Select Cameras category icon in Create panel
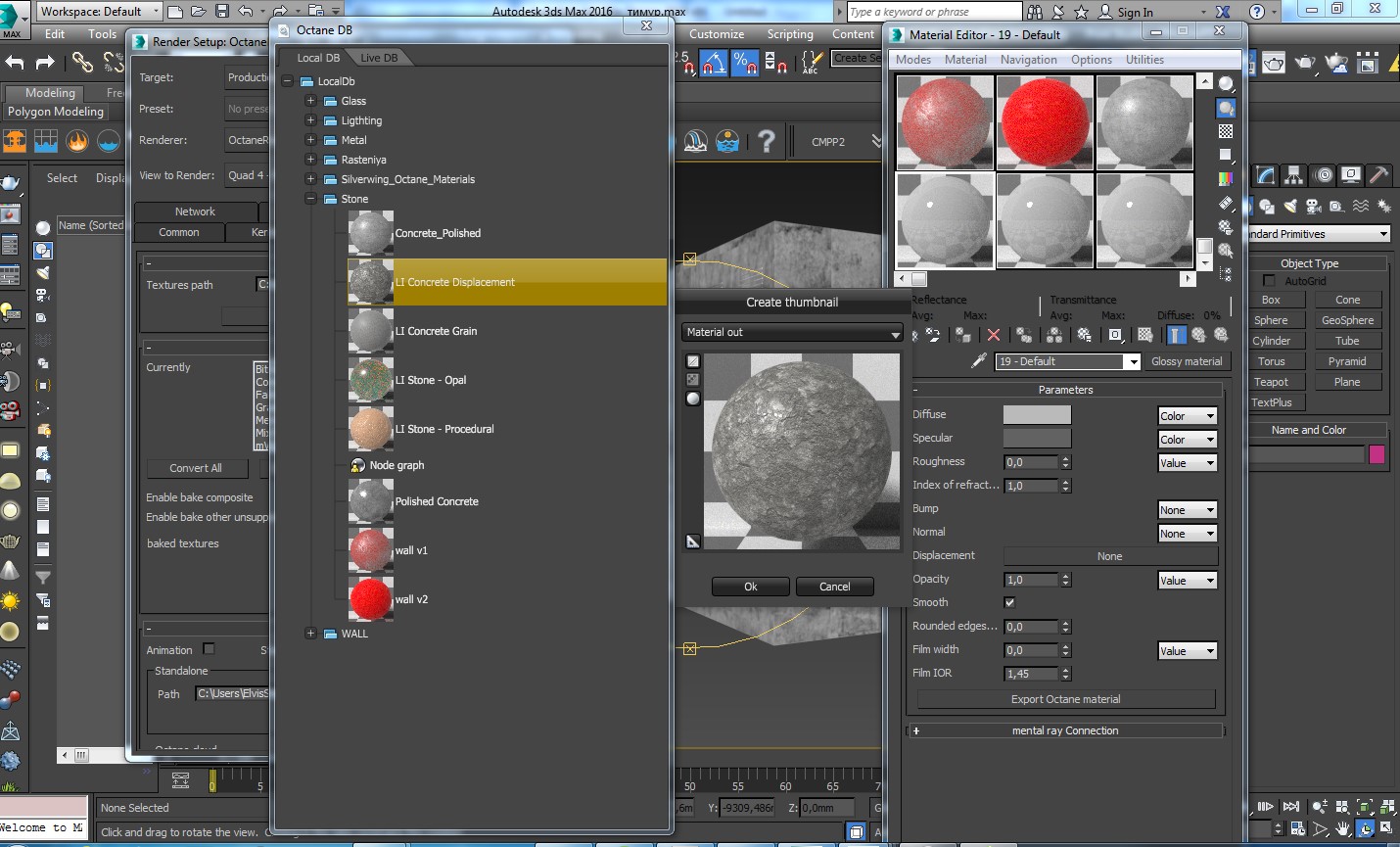Viewport: 1400px width, 847px height. coord(1314,207)
